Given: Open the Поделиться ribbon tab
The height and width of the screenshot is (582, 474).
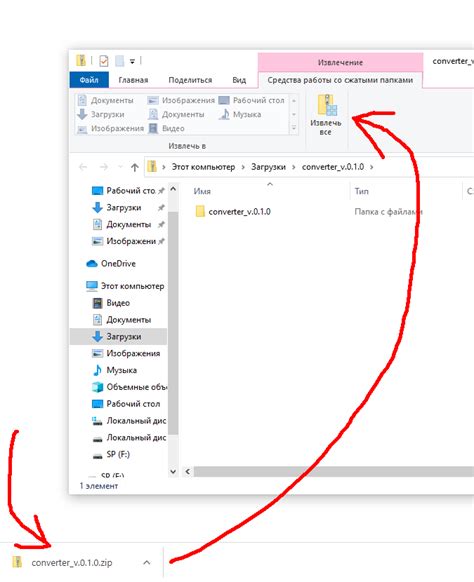Looking at the screenshot, I should [x=190, y=80].
